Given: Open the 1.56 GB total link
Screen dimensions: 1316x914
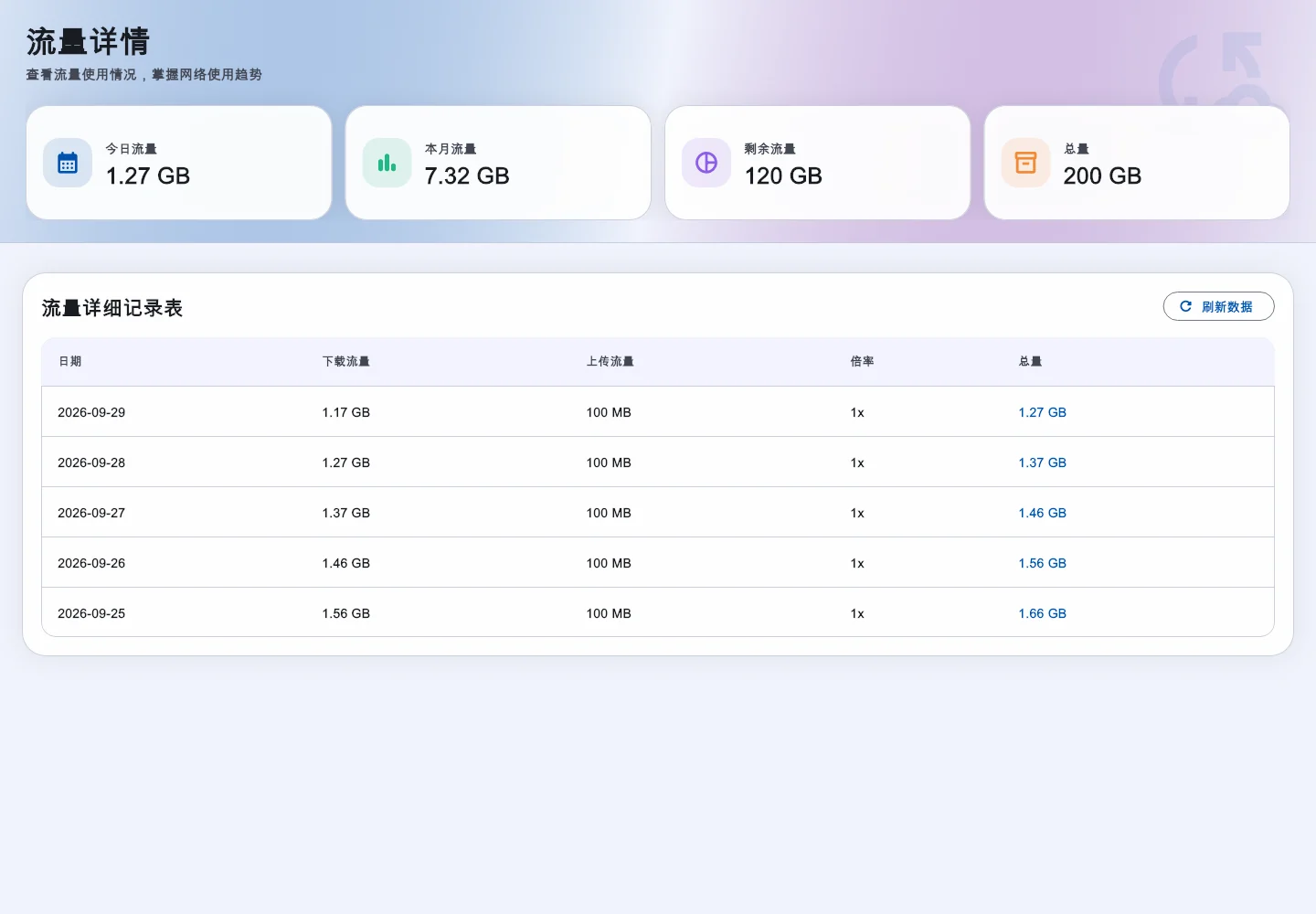Looking at the screenshot, I should click(x=1043, y=563).
